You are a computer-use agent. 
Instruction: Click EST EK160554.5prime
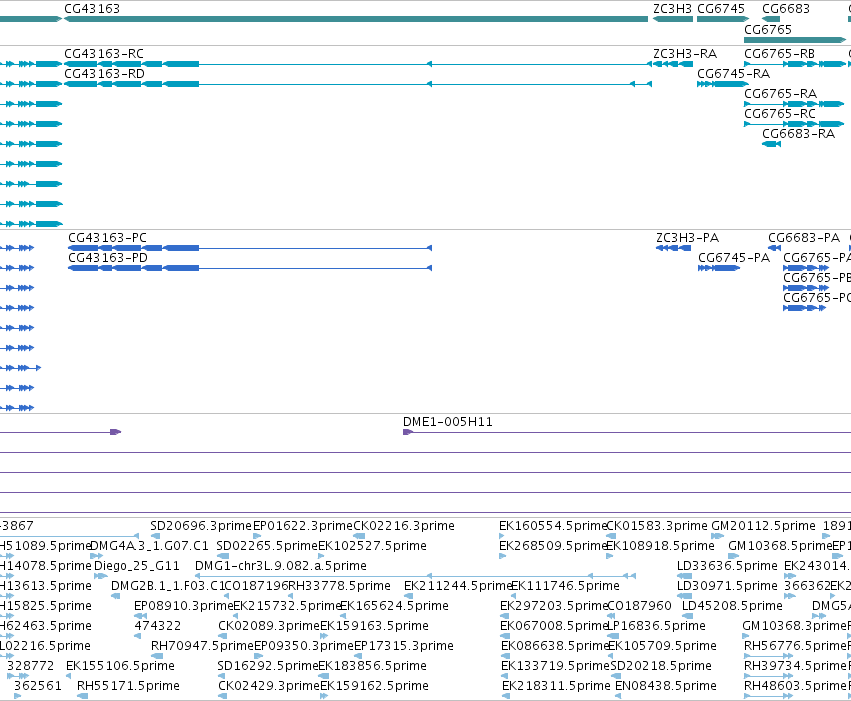pyautogui.click(x=552, y=526)
